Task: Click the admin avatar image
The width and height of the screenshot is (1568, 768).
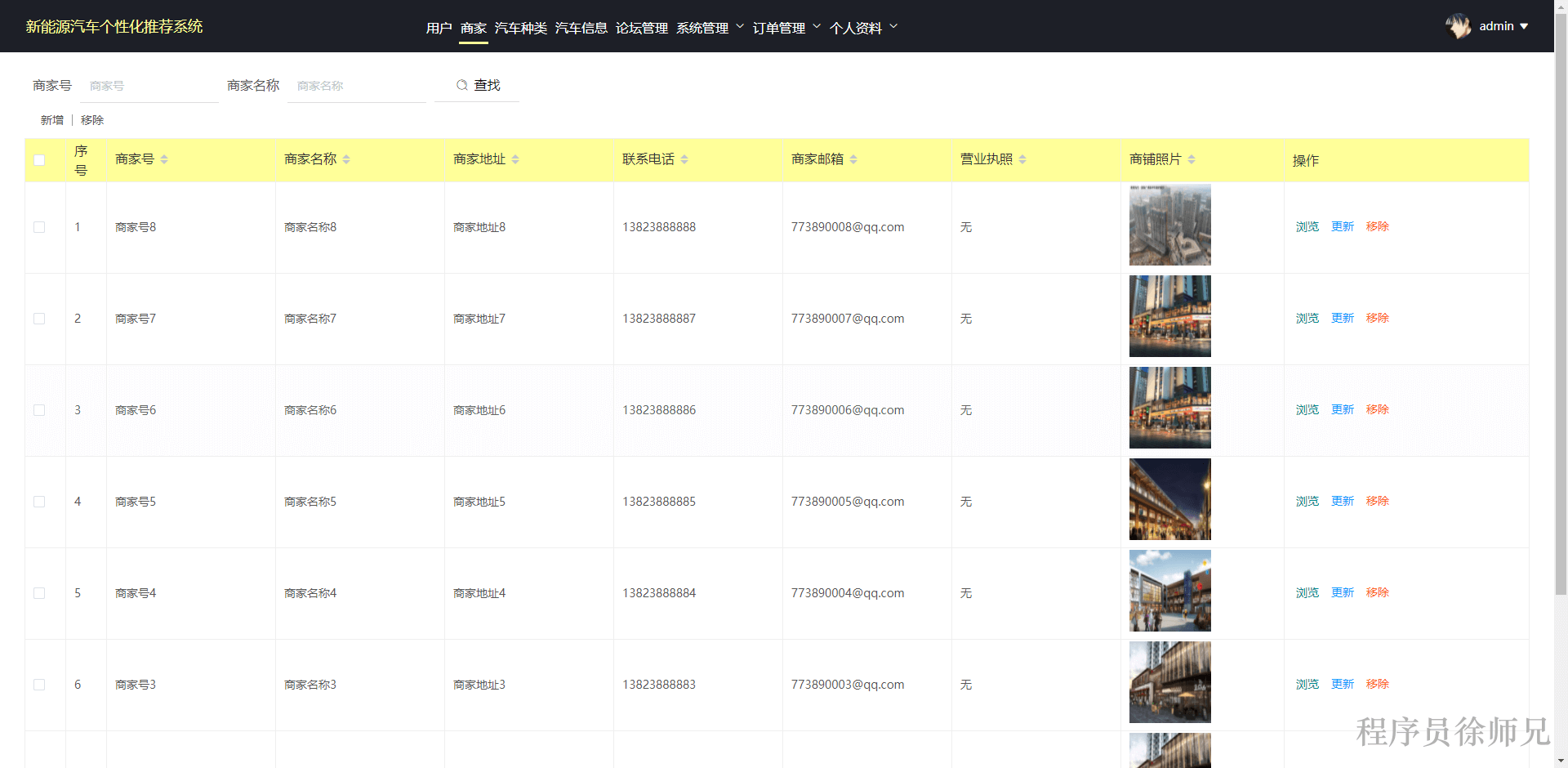Action: click(x=1459, y=25)
